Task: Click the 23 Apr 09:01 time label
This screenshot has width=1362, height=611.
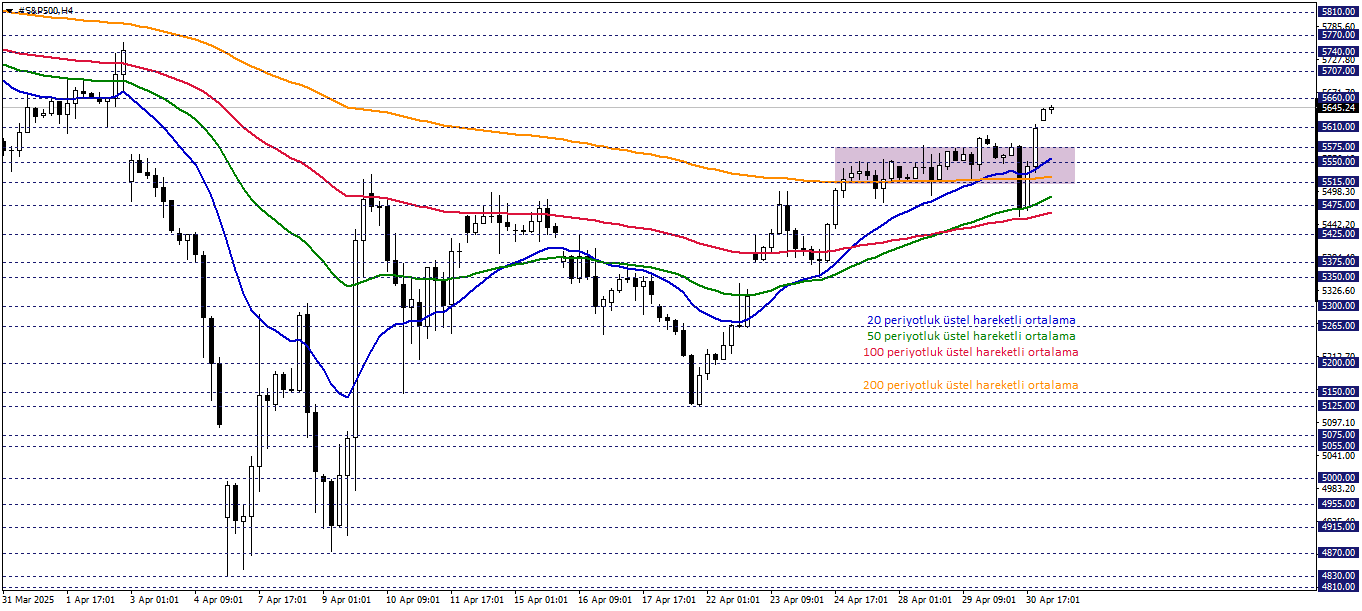Action: coord(797,601)
